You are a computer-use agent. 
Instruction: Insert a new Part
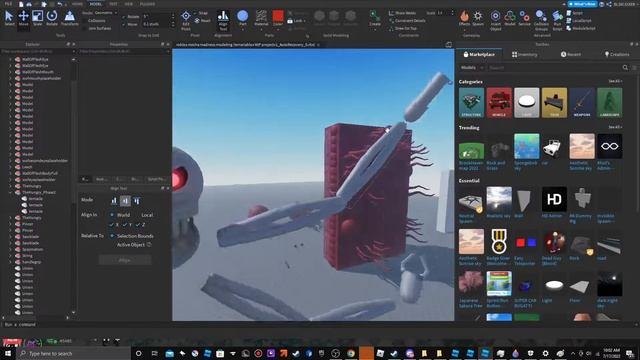242,16
